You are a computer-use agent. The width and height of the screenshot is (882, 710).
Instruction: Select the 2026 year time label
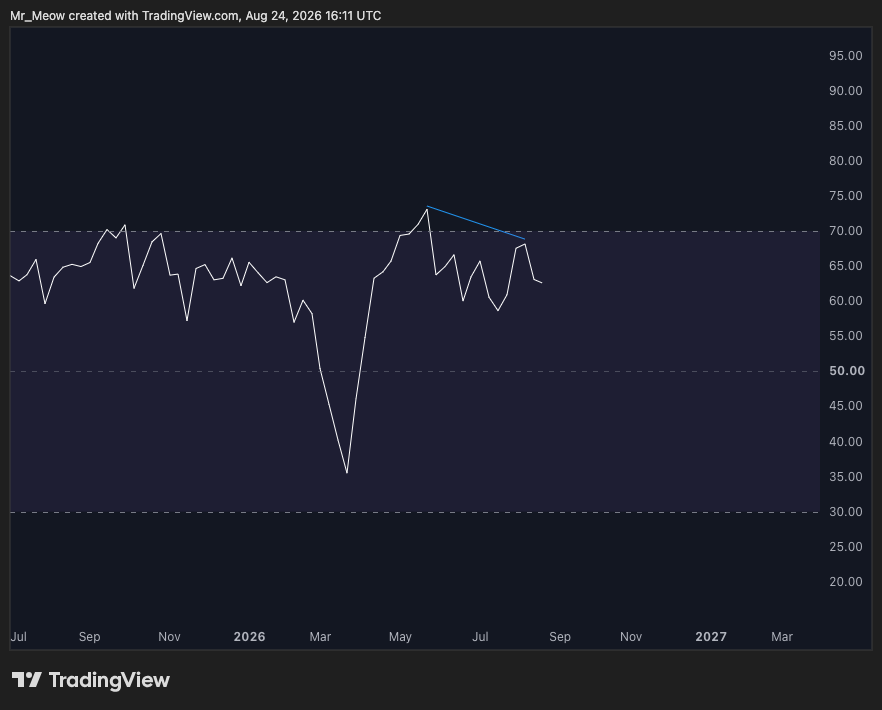249,637
